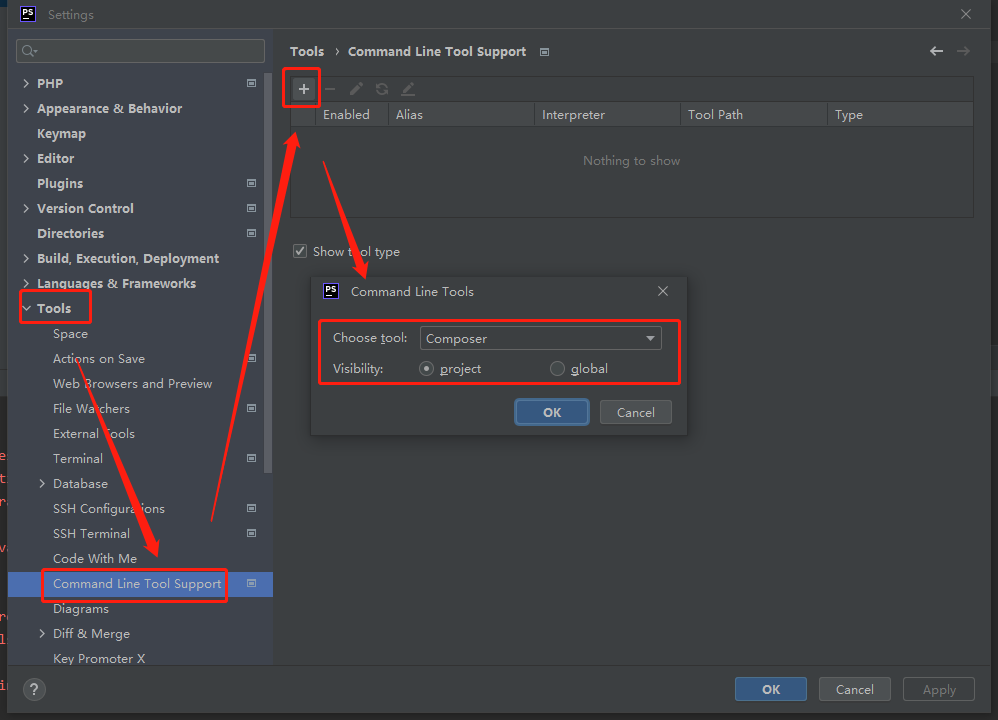
Task: Click the Add (+) tool button
Action: tap(304, 89)
